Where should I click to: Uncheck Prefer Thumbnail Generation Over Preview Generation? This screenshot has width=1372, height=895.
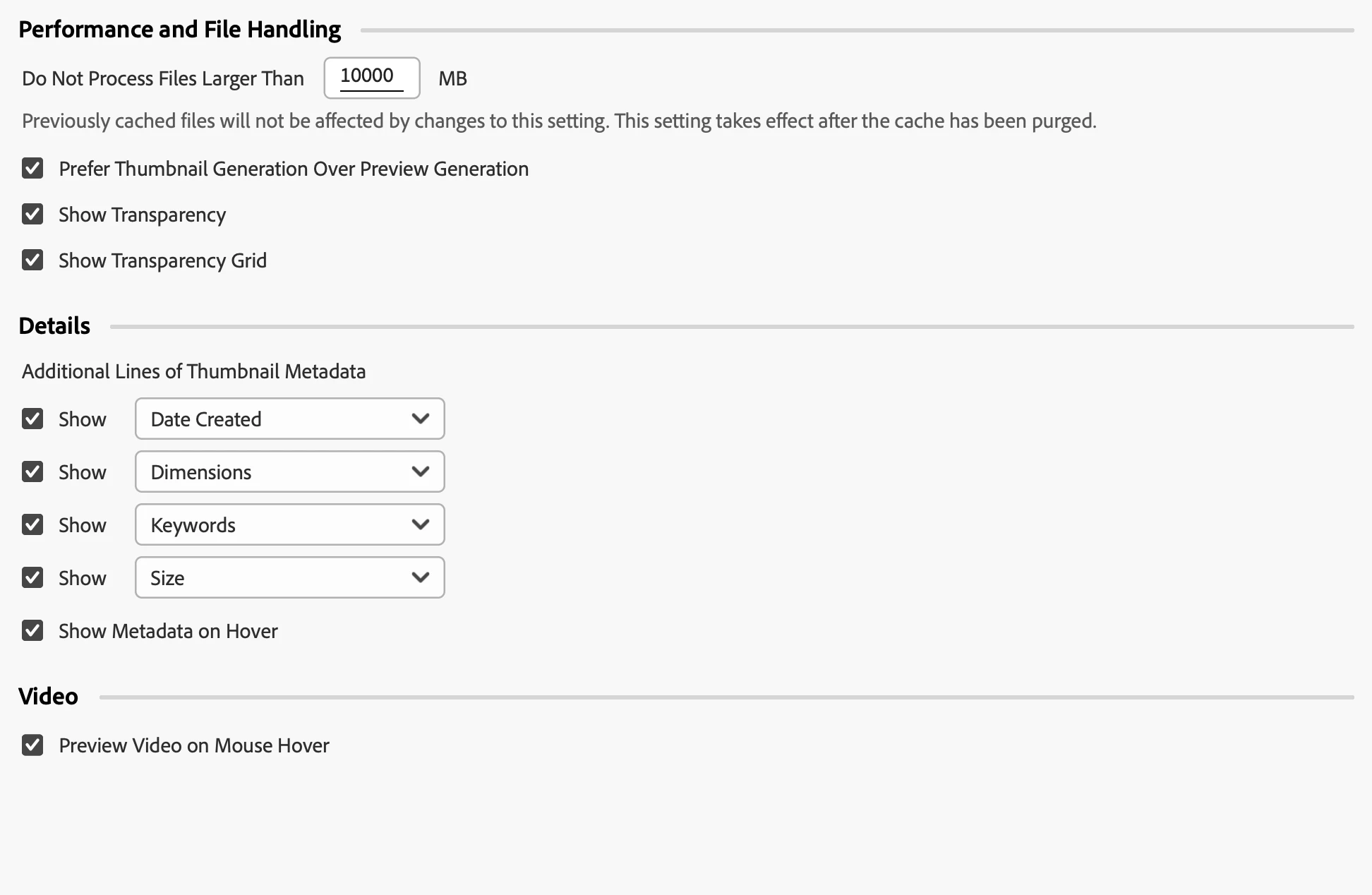coord(32,169)
